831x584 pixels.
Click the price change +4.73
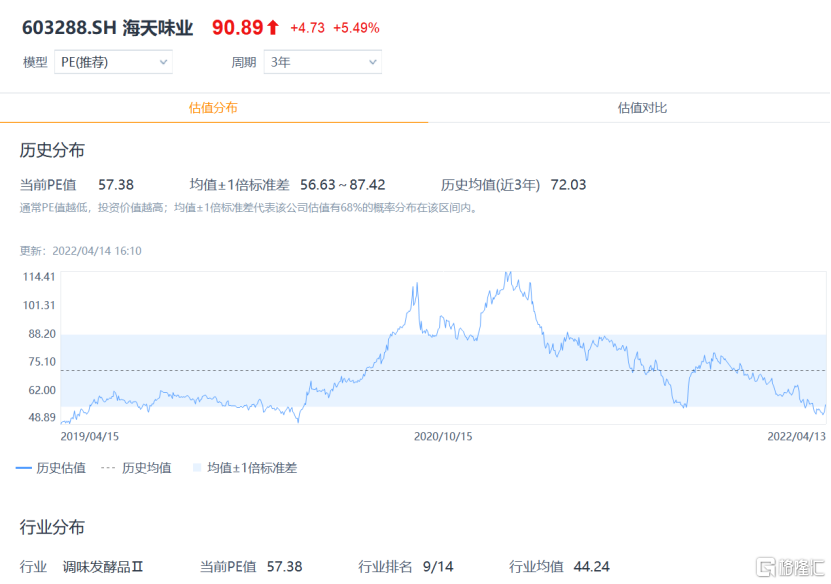(307, 28)
